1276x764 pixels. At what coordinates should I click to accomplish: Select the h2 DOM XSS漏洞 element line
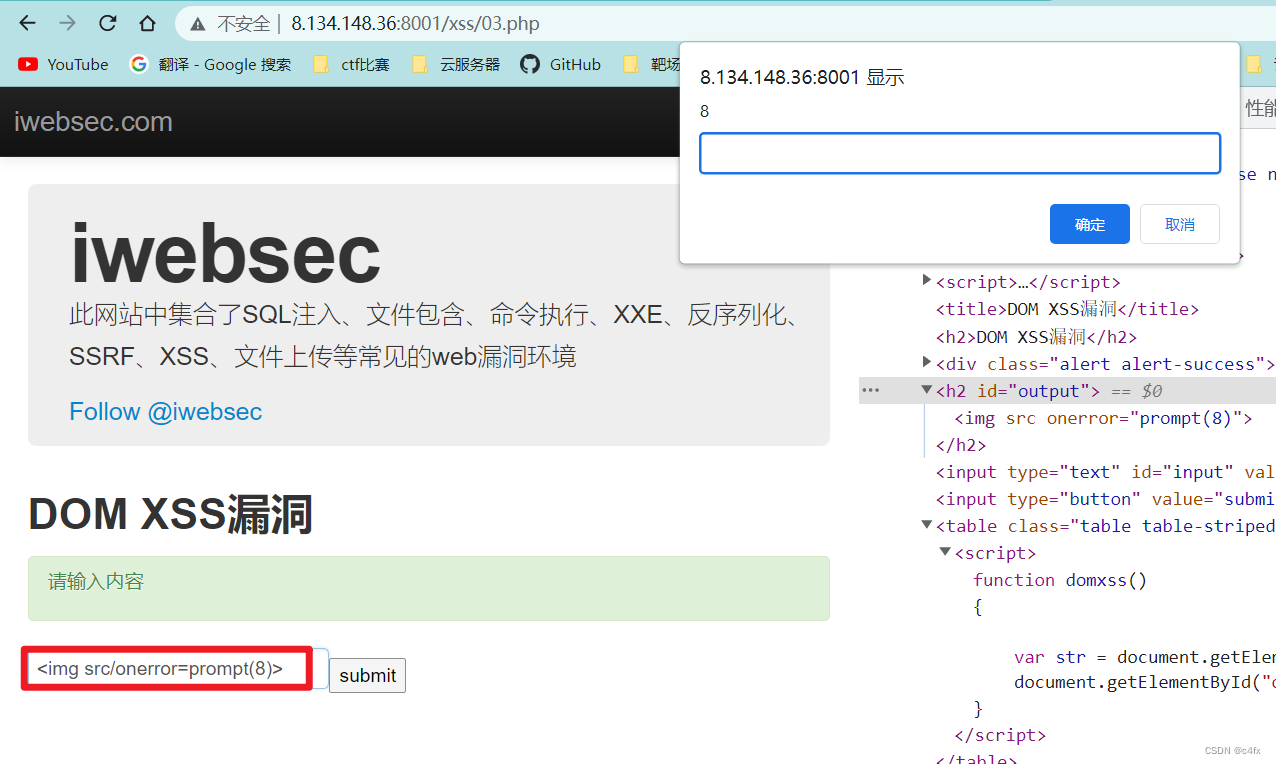coord(1036,337)
